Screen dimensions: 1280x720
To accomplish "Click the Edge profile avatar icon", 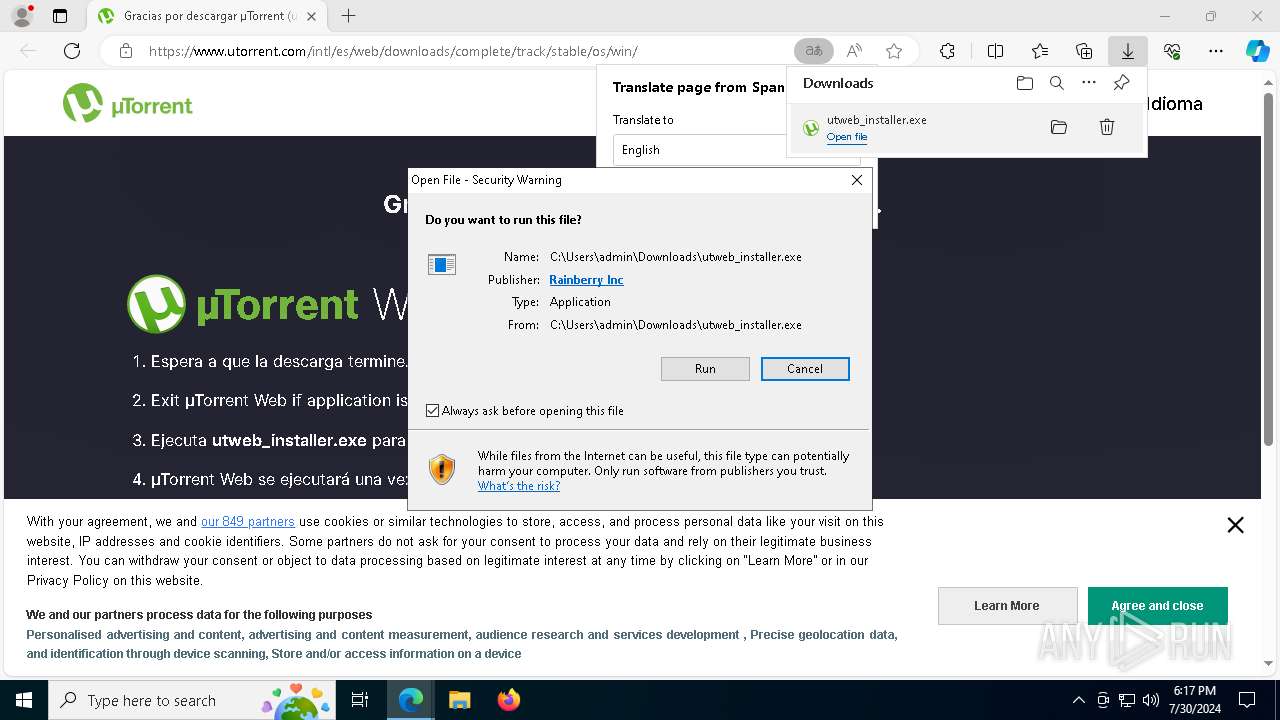I will (21, 16).
